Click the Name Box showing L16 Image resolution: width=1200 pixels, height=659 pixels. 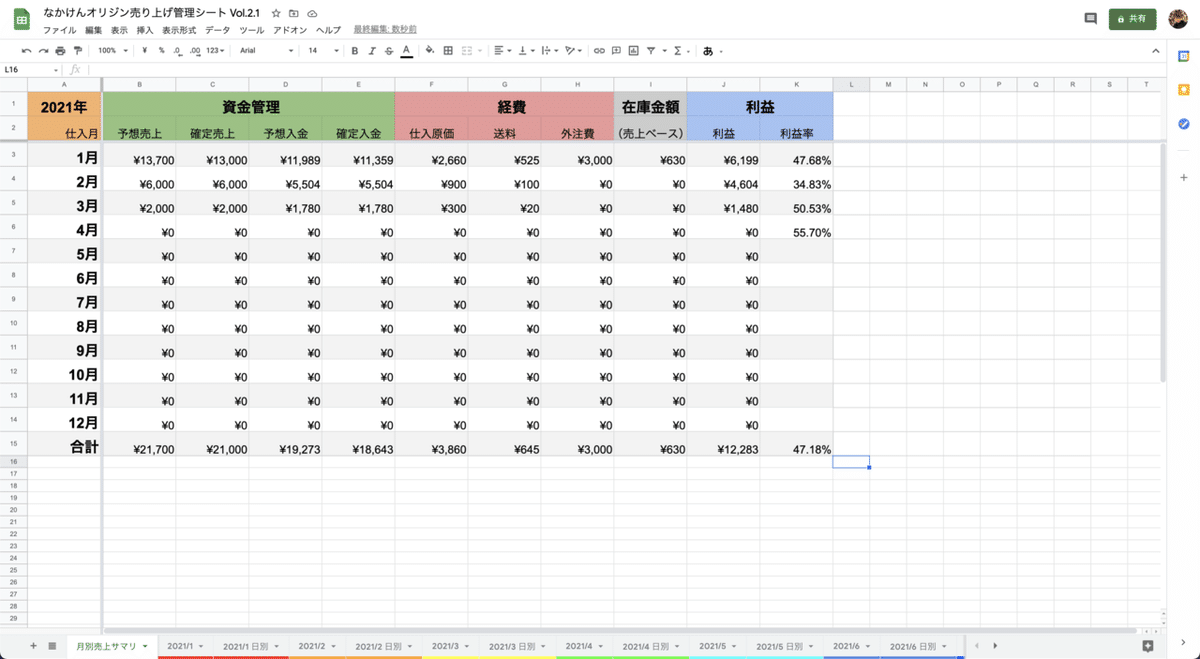30,69
